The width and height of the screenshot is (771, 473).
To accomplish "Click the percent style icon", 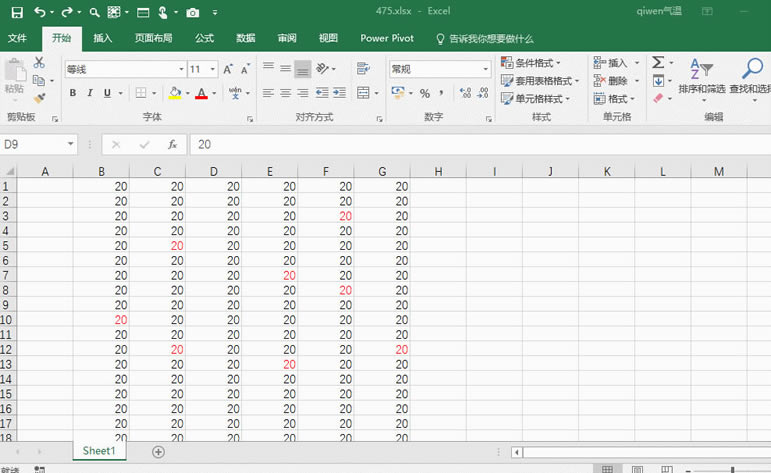I will coord(425,93).
